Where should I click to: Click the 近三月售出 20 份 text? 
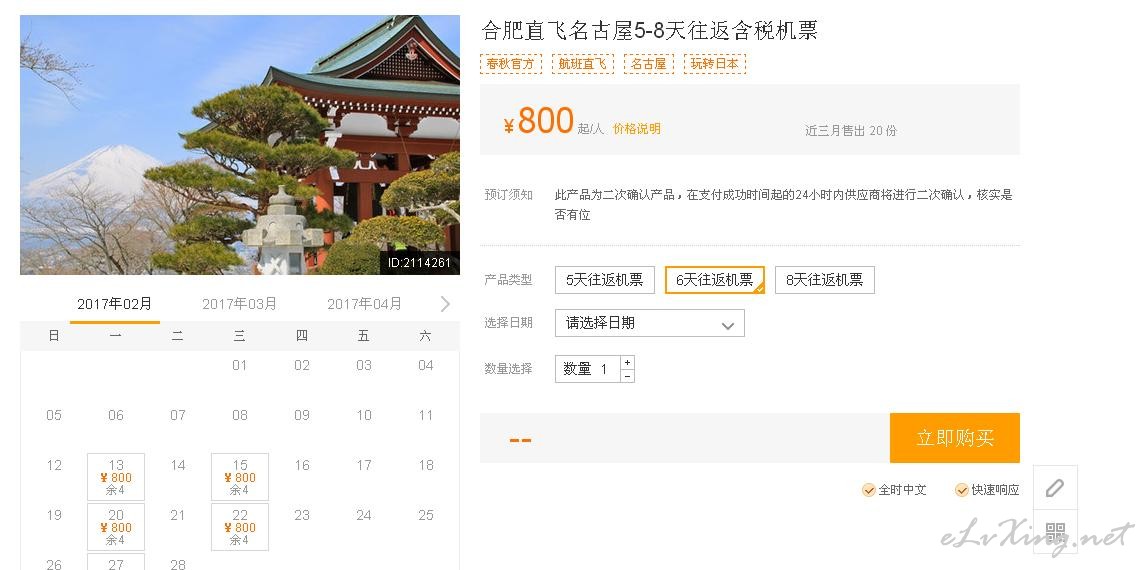pyautogui.click(x=851, y=131)
